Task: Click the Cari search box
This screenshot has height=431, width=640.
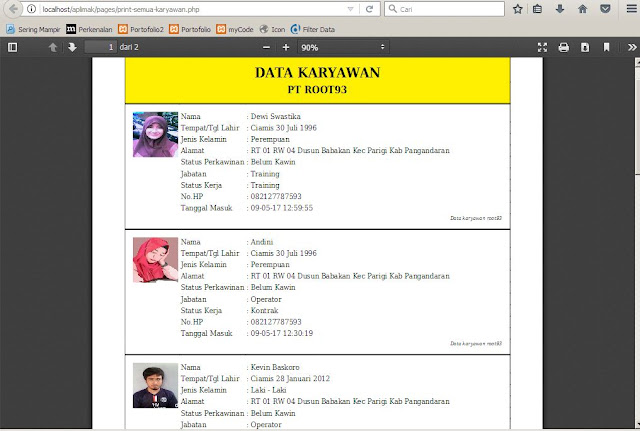Action: tap(444, 9)
